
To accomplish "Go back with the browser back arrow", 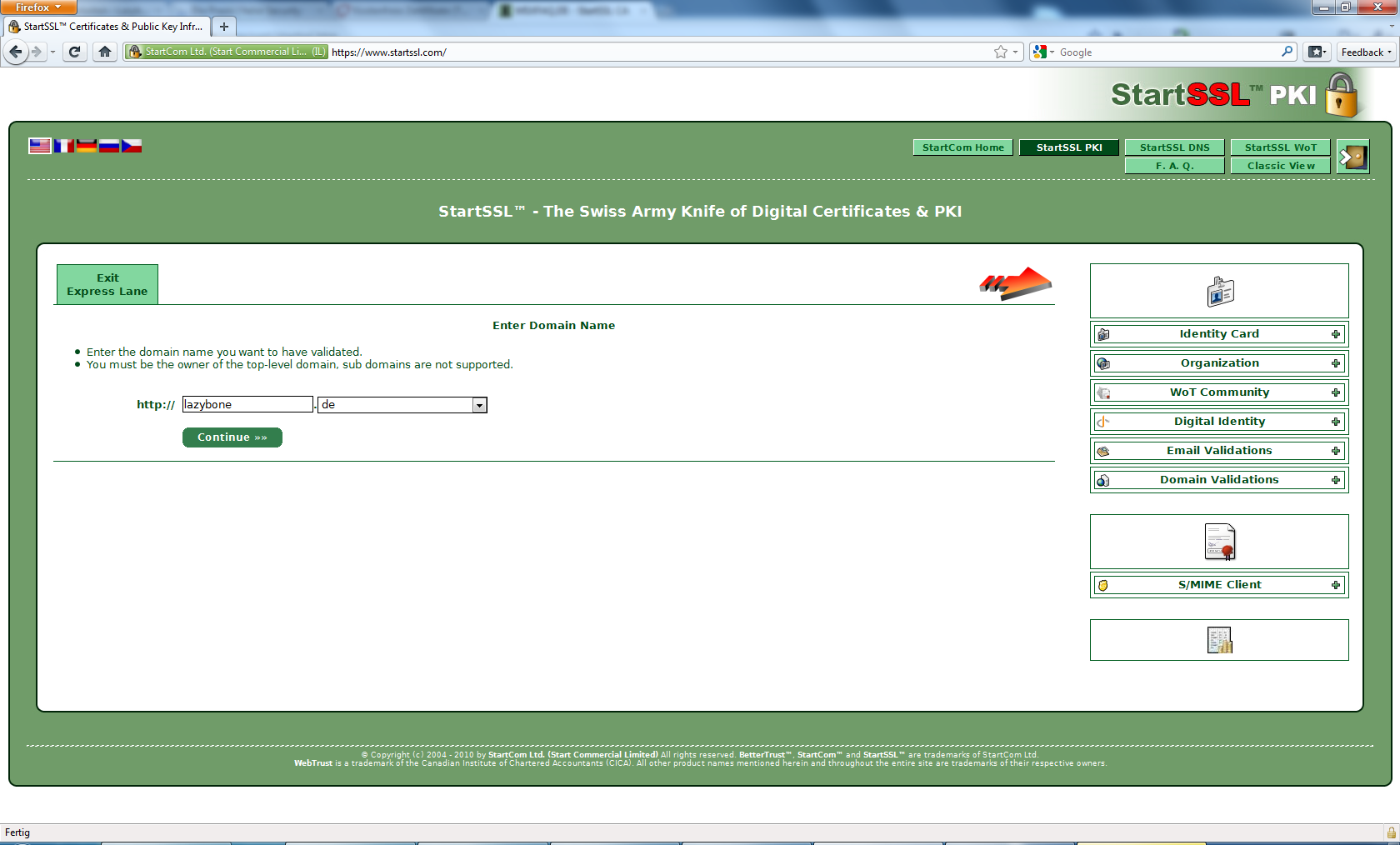I will (x=16, y=52).
